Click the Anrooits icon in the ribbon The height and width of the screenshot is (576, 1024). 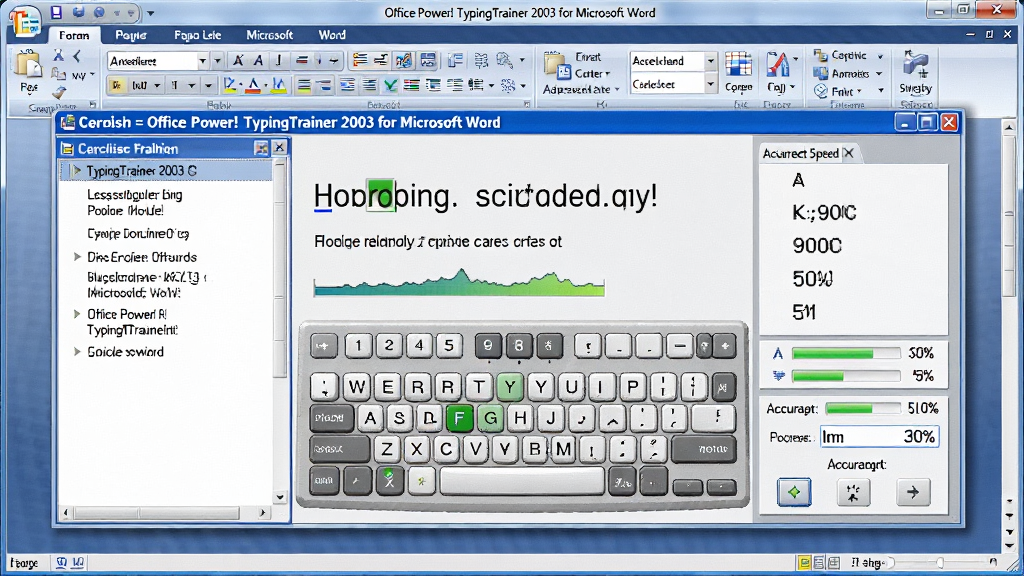click(x=821, y=73)
